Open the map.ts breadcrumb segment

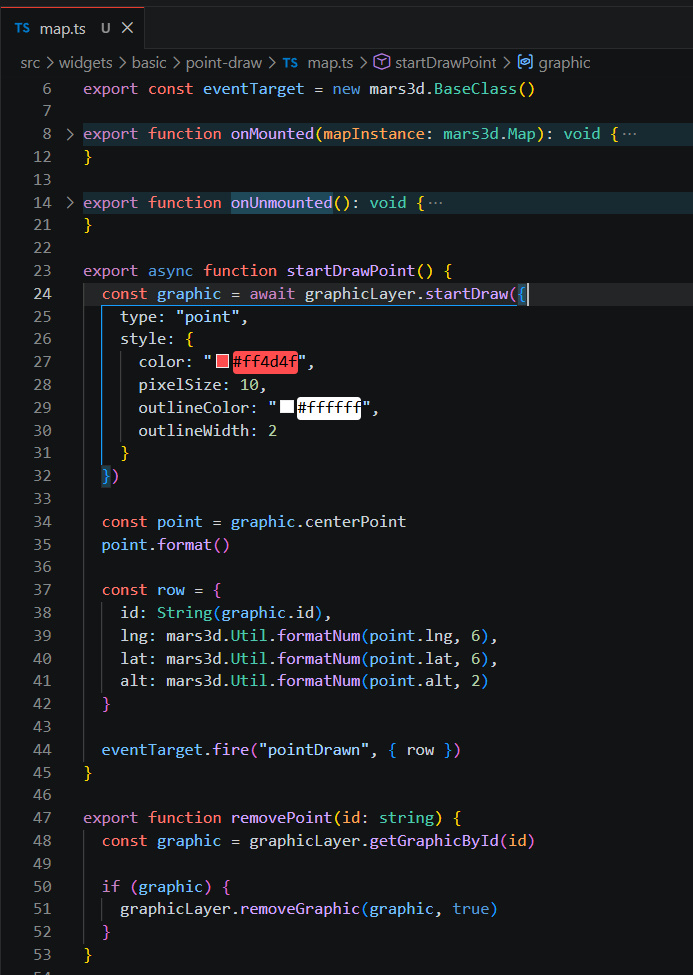[330, 63]
